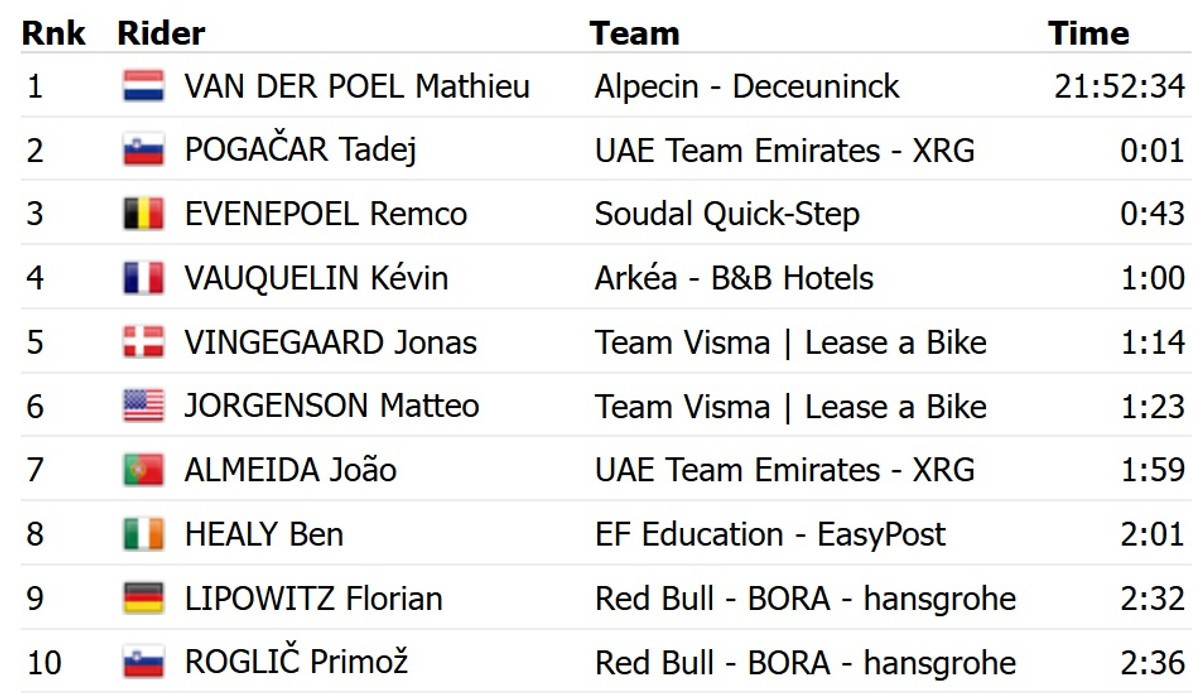This screenshot has height=693, width=1200.
Task: Click the Portuguese flag next to Almeida
Action: [x=143, y=470]
